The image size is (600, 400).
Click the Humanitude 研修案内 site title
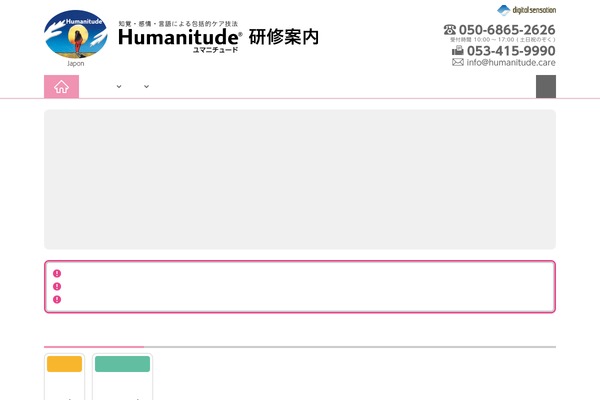pyautogui.click(x=218, y=37)
